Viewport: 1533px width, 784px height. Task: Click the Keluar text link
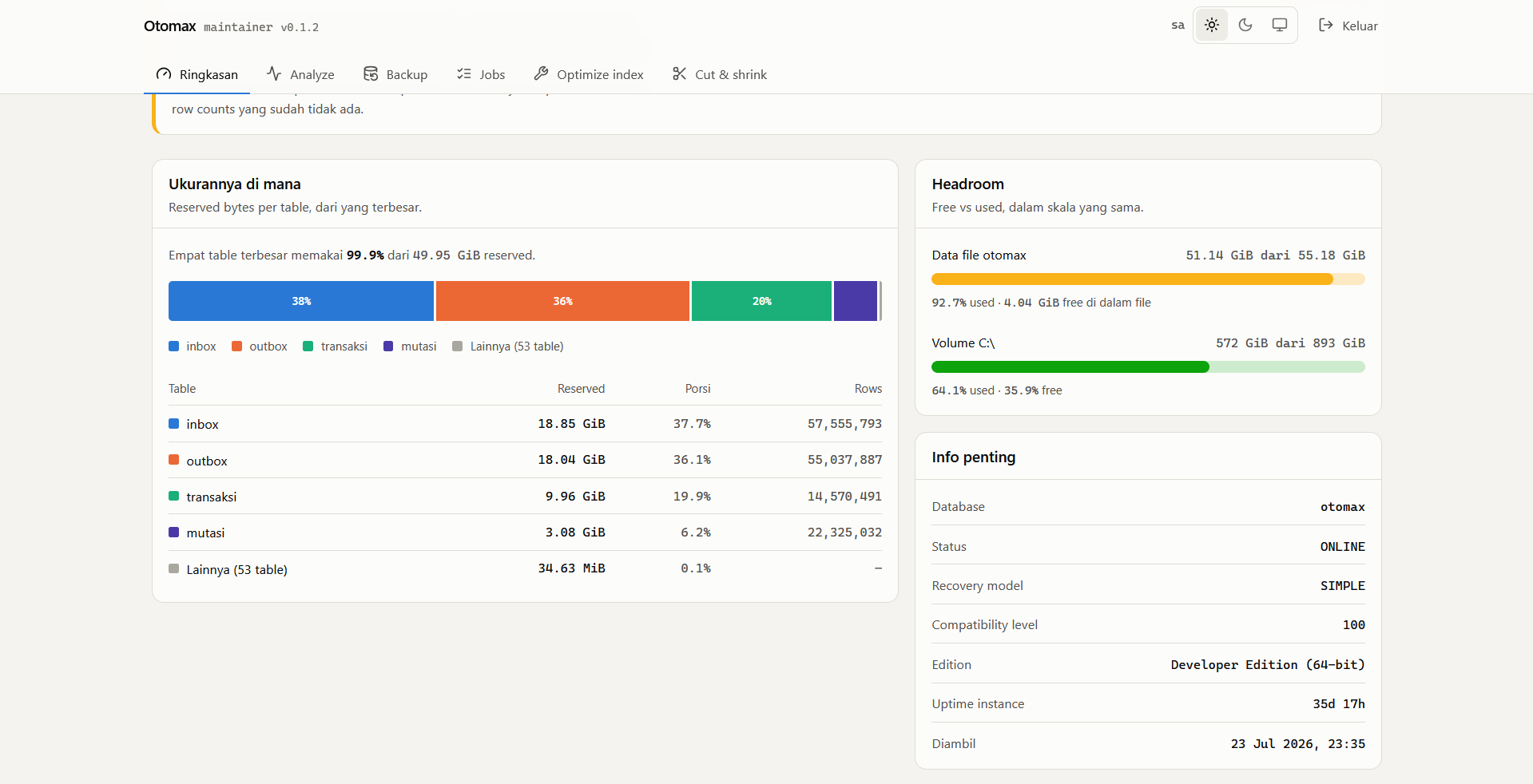(1360, 26)
